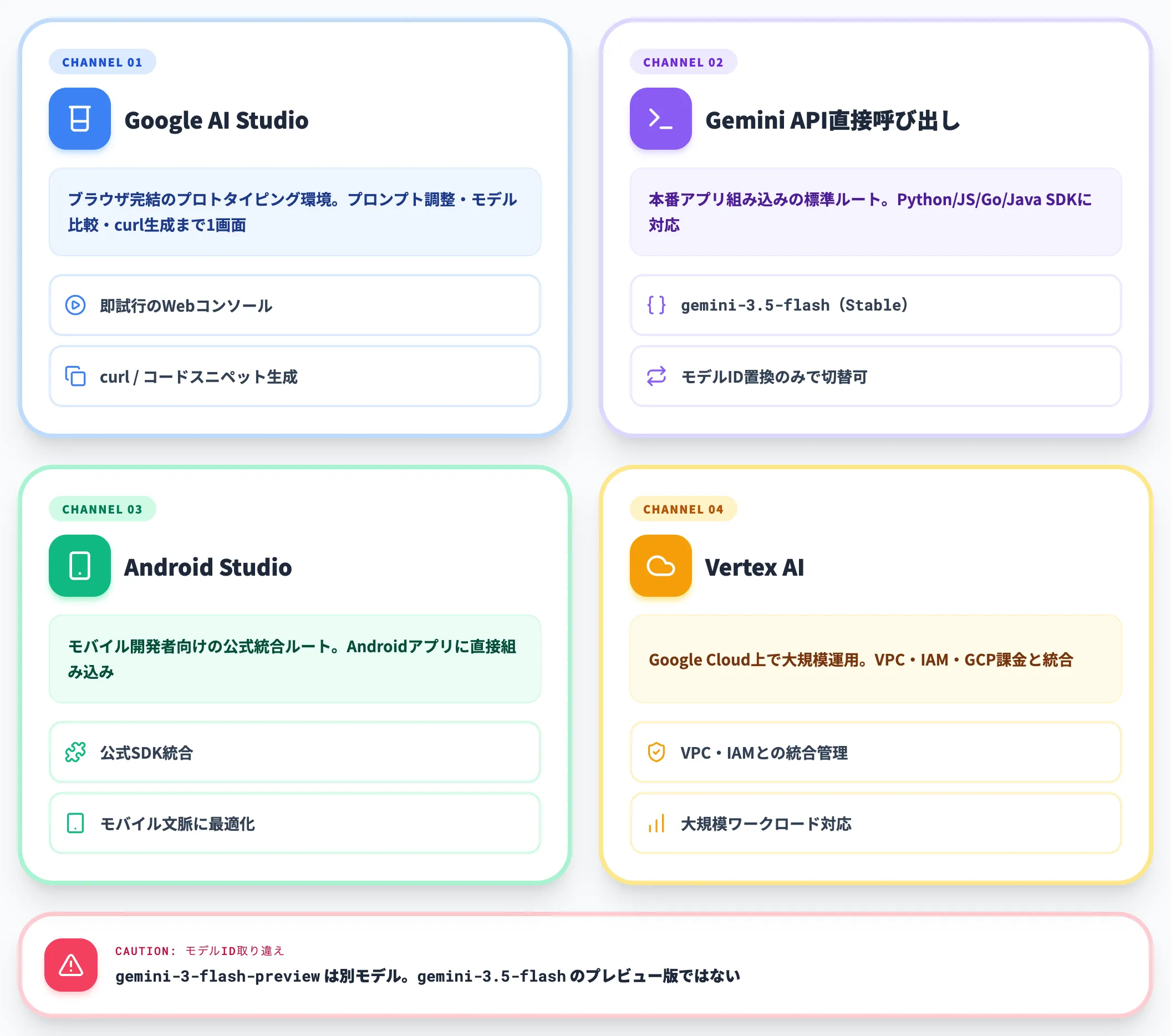The width and height of the screenshot is (1171, 1036).
Task: Click the gemini-3-flash-preview は別モデル warning text
Action: 427,977
